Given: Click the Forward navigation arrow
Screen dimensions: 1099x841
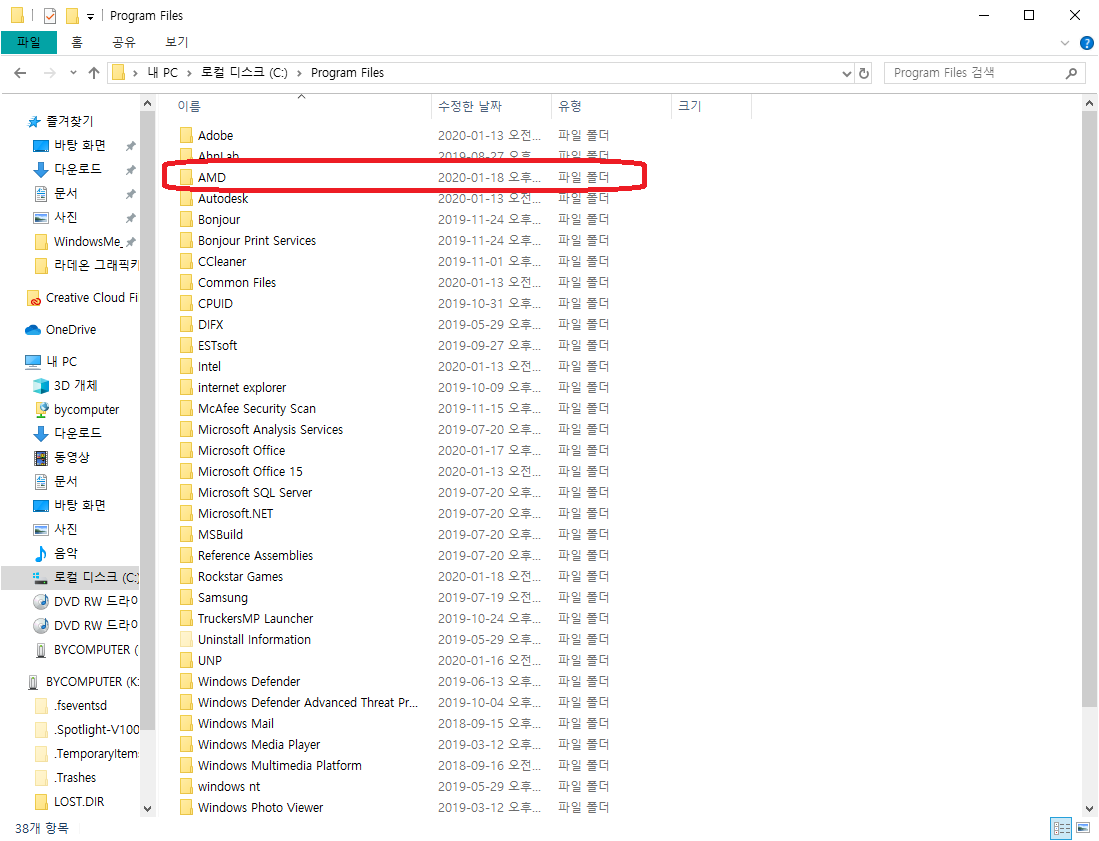Looking at the screenshot, I should pyautogui.click(x=50, y=73).
